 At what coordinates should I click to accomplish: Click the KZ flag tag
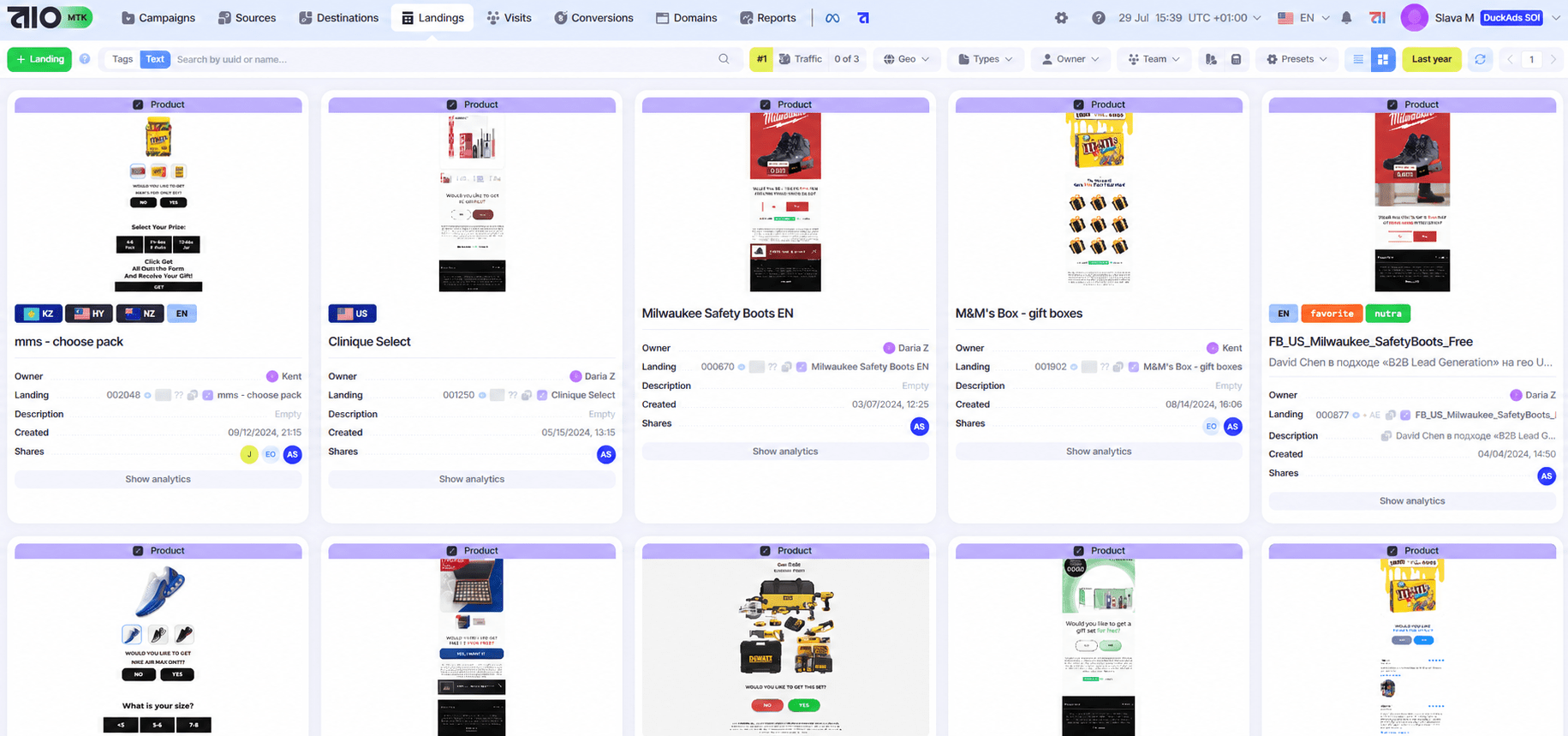coord(39,314)
